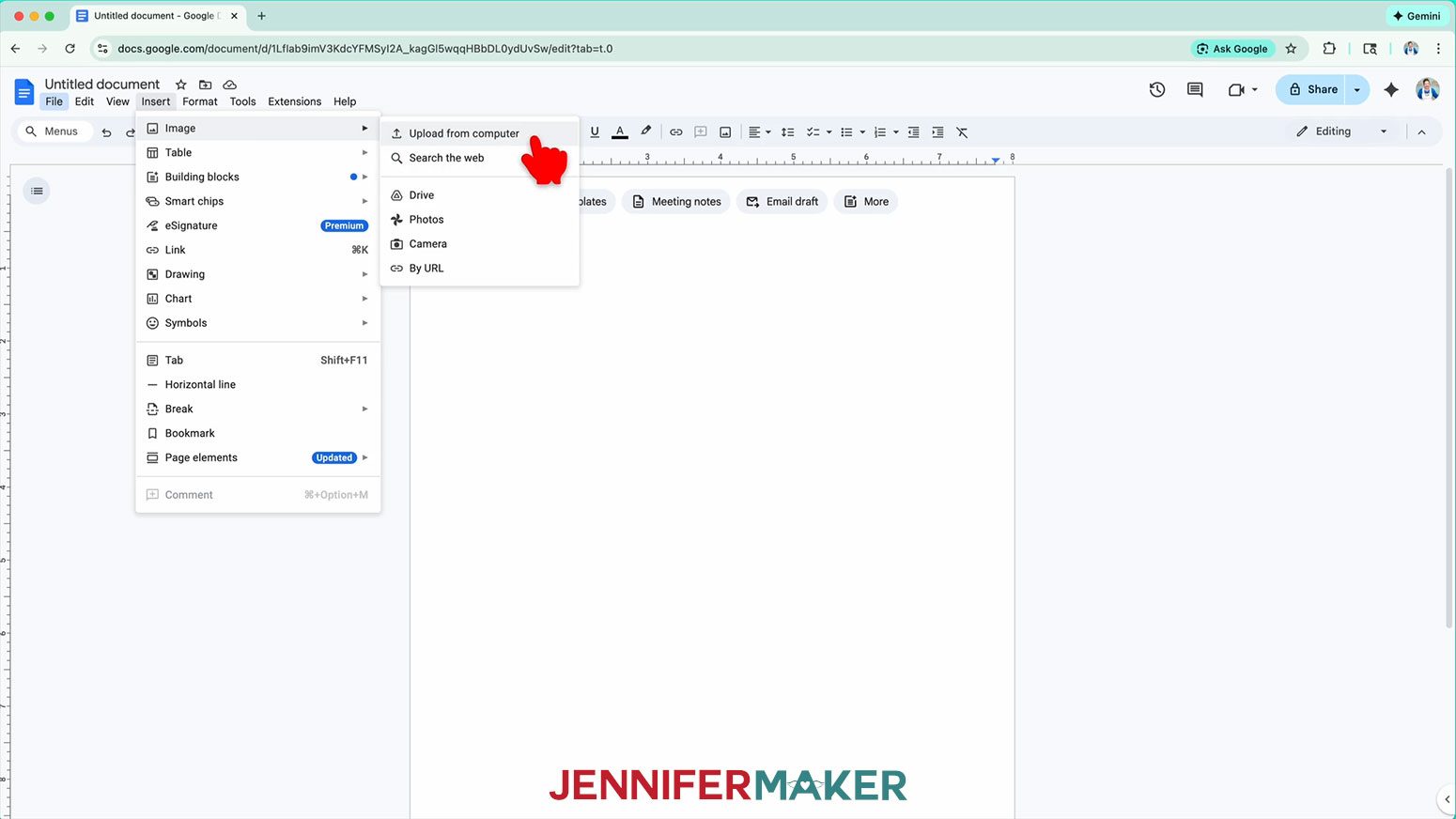
Task: Select Search the web option
Action: (479, 158)
